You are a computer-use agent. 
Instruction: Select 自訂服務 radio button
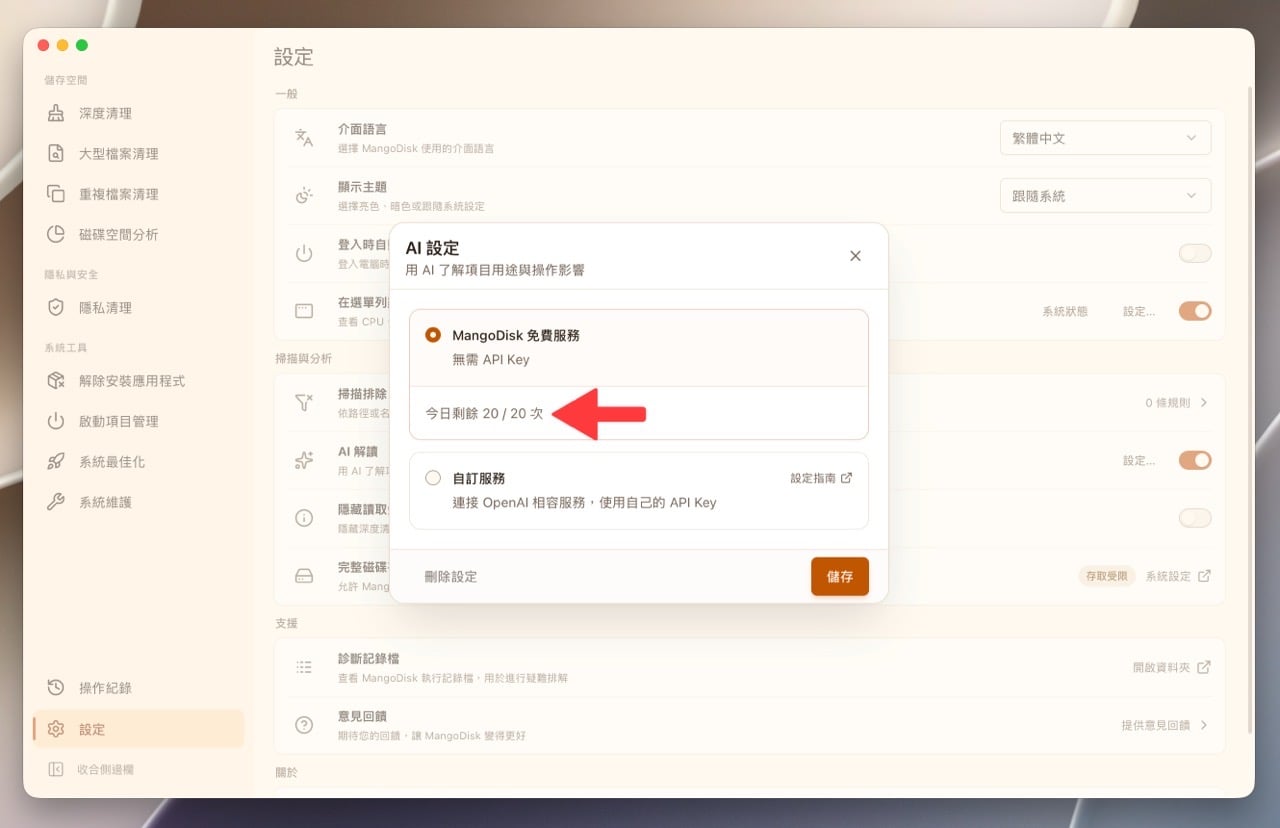pyautogui.click(x=433, y=478)
